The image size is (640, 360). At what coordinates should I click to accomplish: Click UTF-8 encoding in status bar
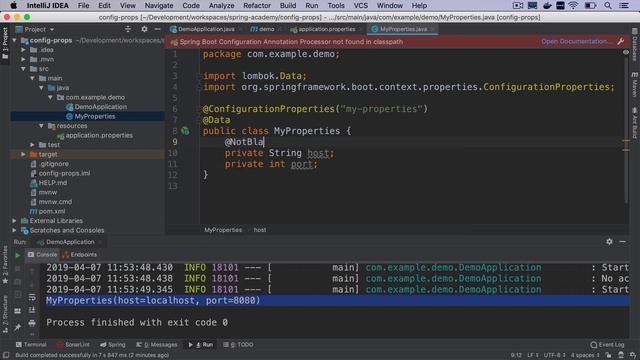click(554, 355)
